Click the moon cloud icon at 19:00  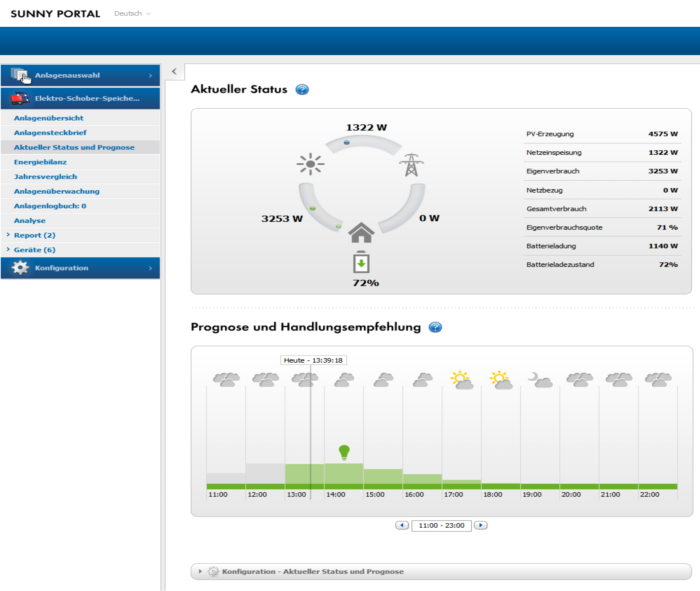click(x=539, y=379)
